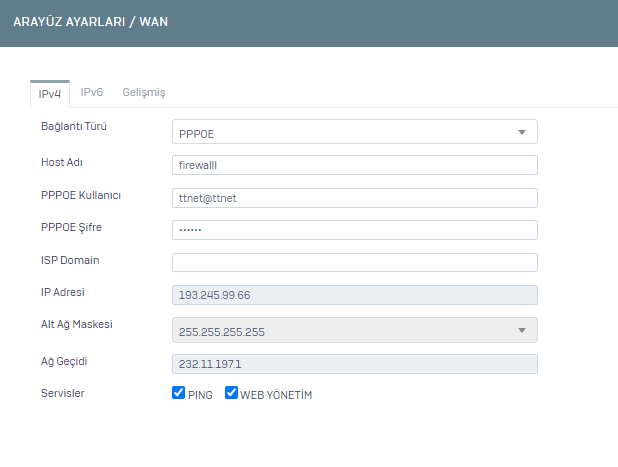Screen dimensions: 618x467
Task: Click the arrow on Alt Ağ Maskesi field
Action: [x=522, y=331]
